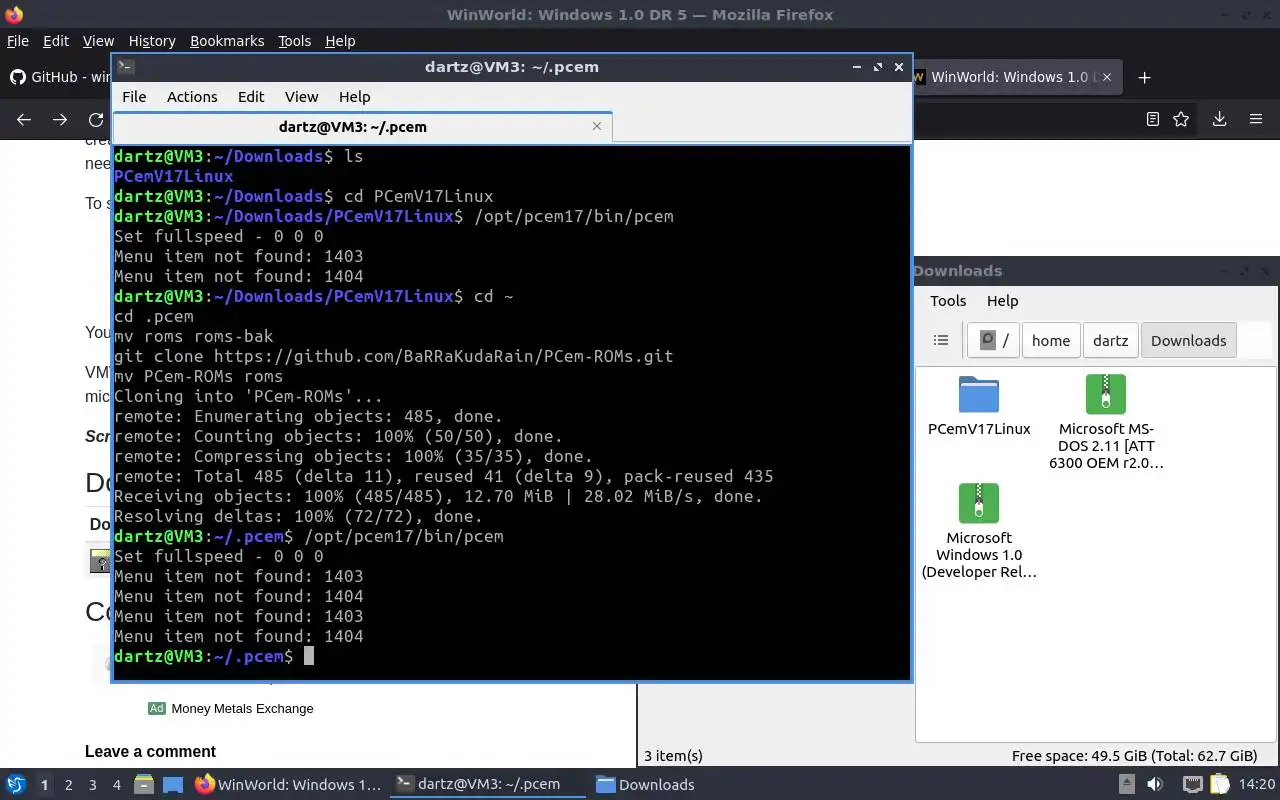This screenshot has width=1280, height=800.
Task: Open the volume control tray icon
Action: pos(1155,784)
